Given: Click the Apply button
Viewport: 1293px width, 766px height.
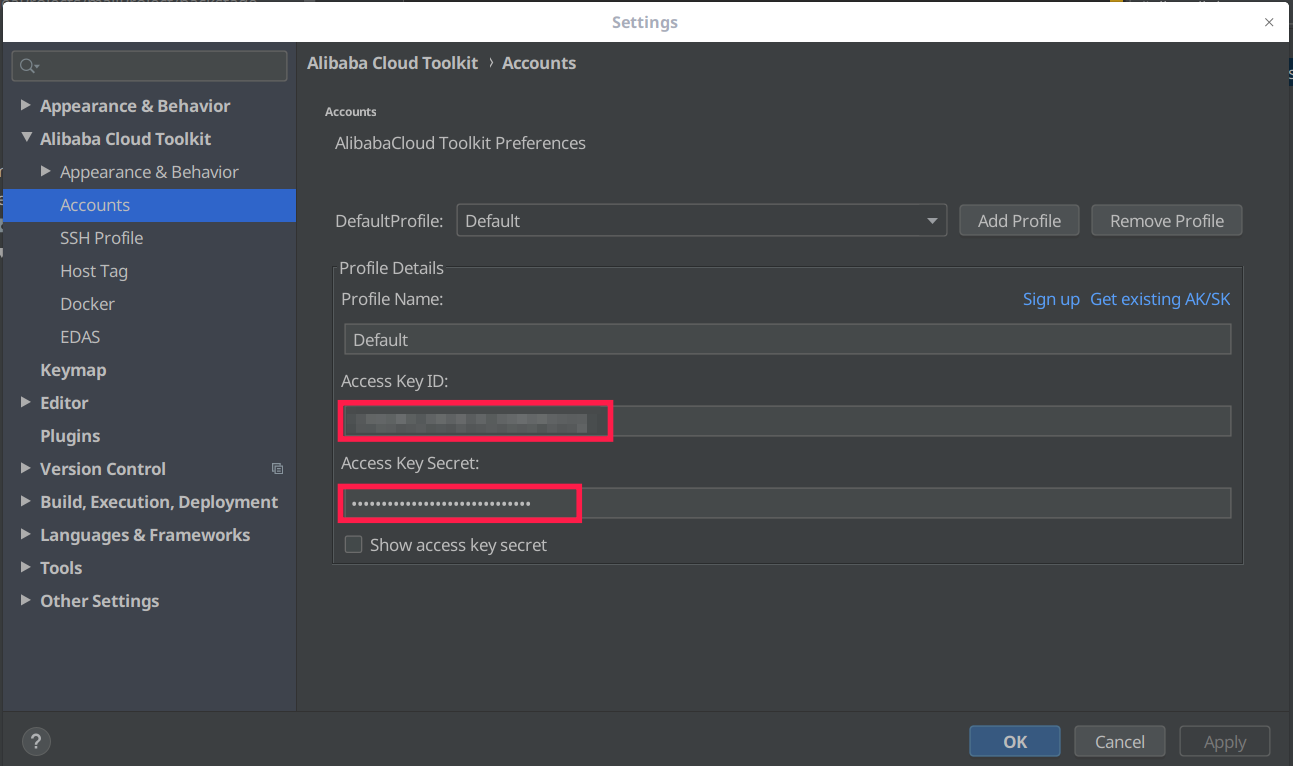Looking at the screenshot, I should click(1225, 741).
